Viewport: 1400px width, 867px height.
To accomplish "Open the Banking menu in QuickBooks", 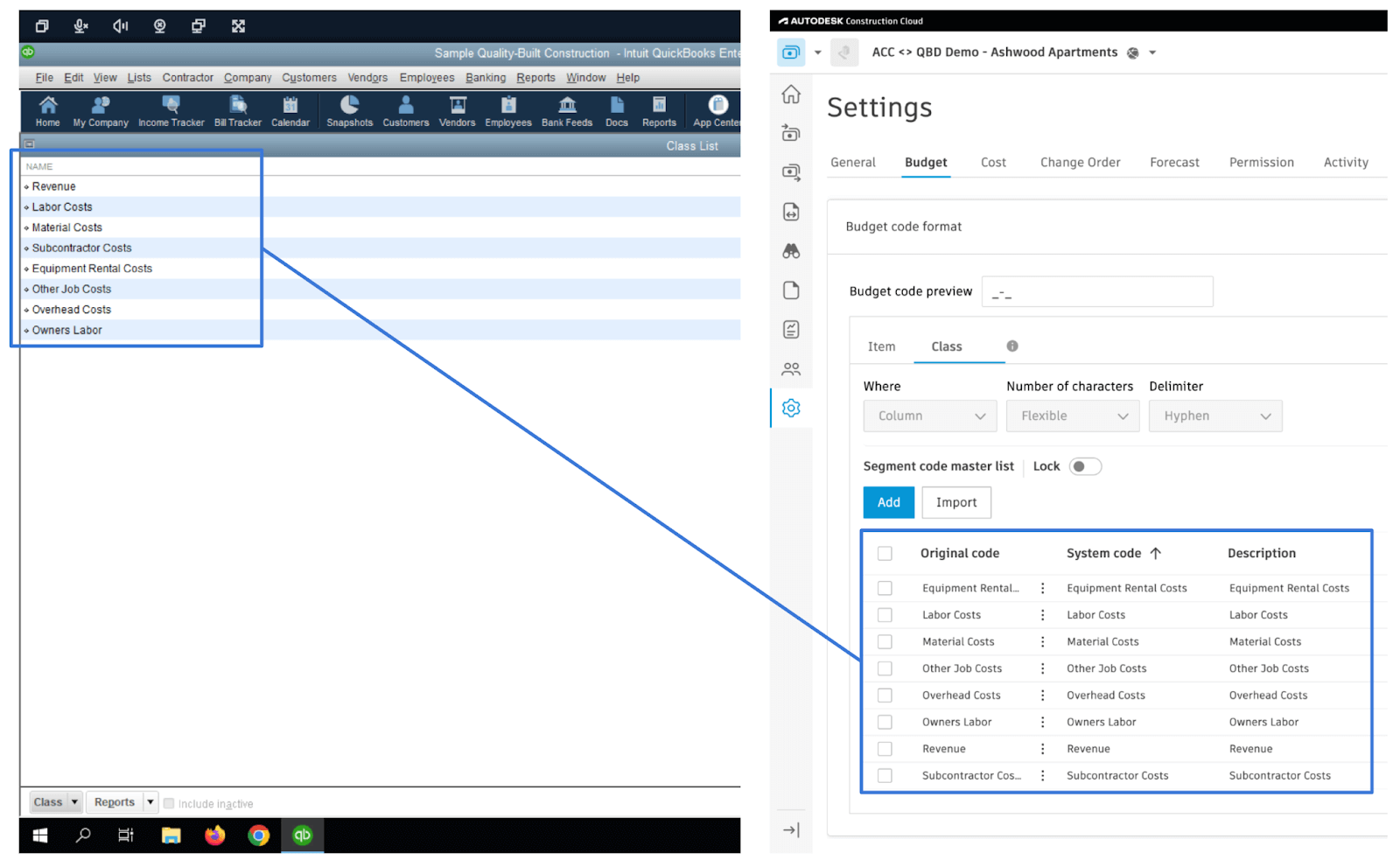I will pyautogui.click(x=486, y=78).
